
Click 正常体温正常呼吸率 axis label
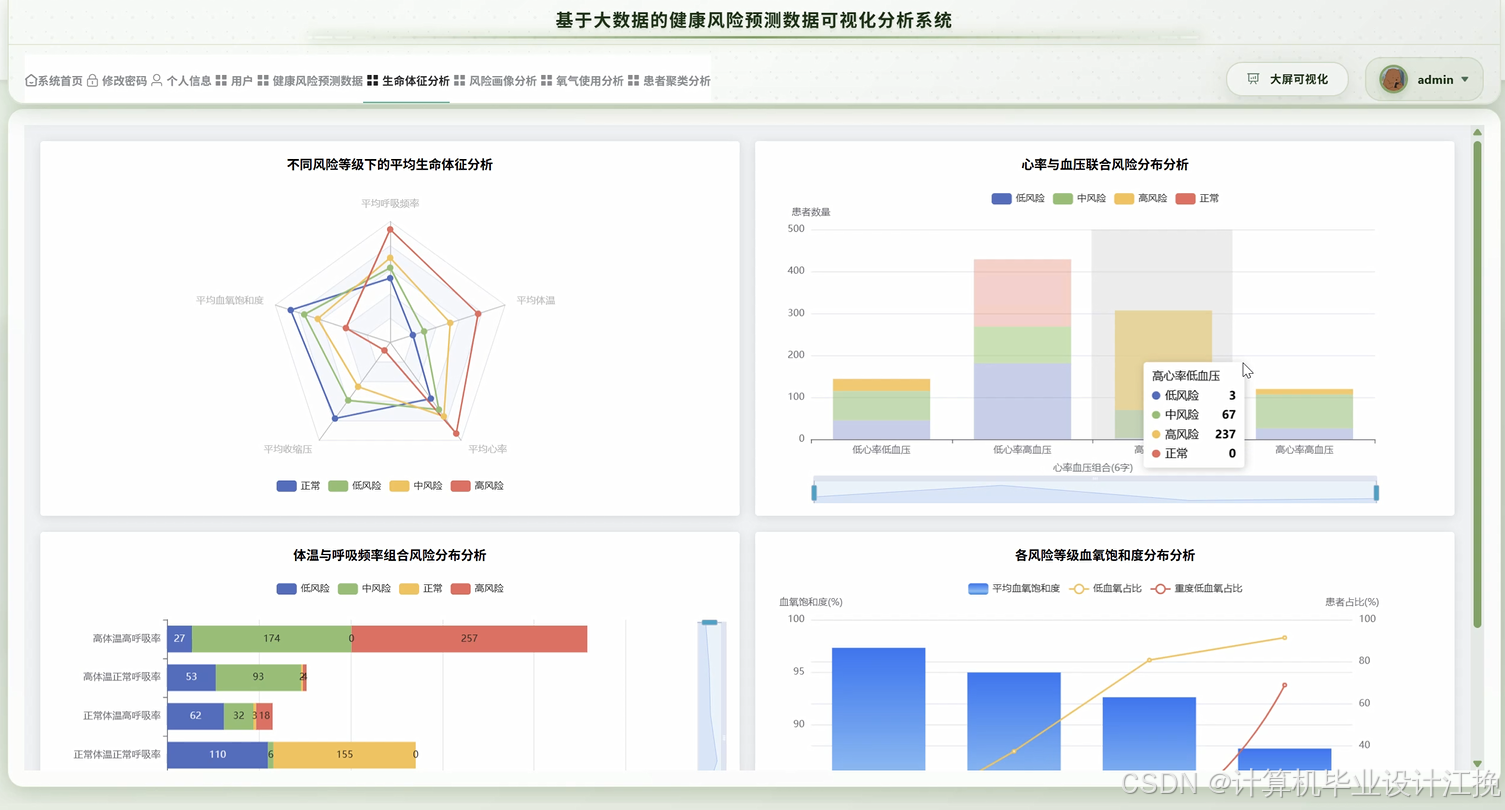point(117,755)
